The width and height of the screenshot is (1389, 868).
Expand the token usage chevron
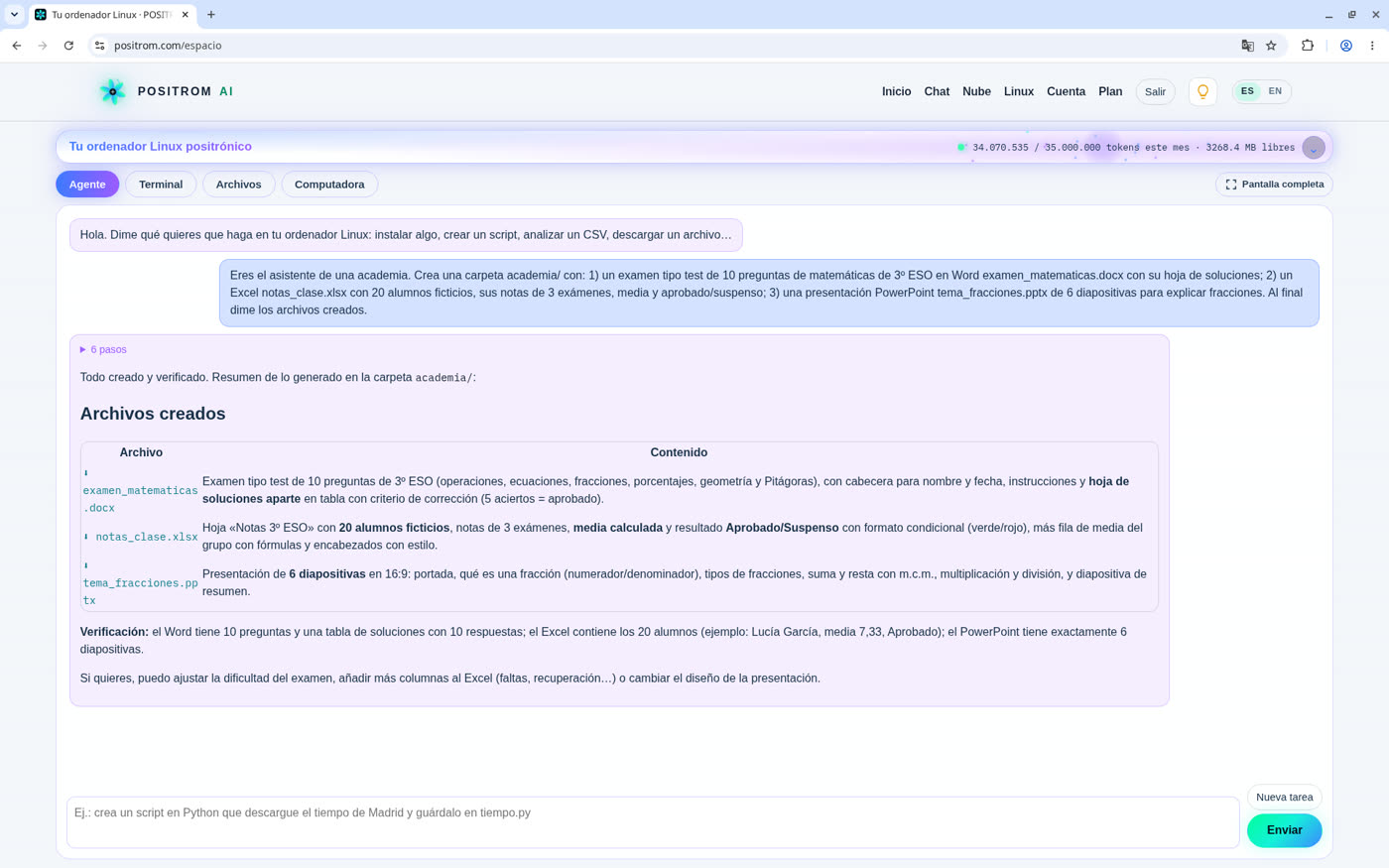coord(1314,148)
